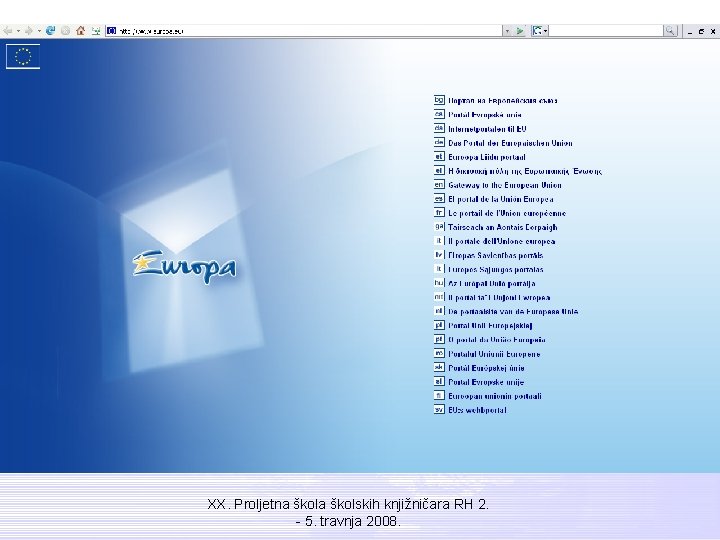Open 'Europos Sąjungos portalas' Lithuanian link
This screenshot has height=540, width=720.
tap(495, 270)
